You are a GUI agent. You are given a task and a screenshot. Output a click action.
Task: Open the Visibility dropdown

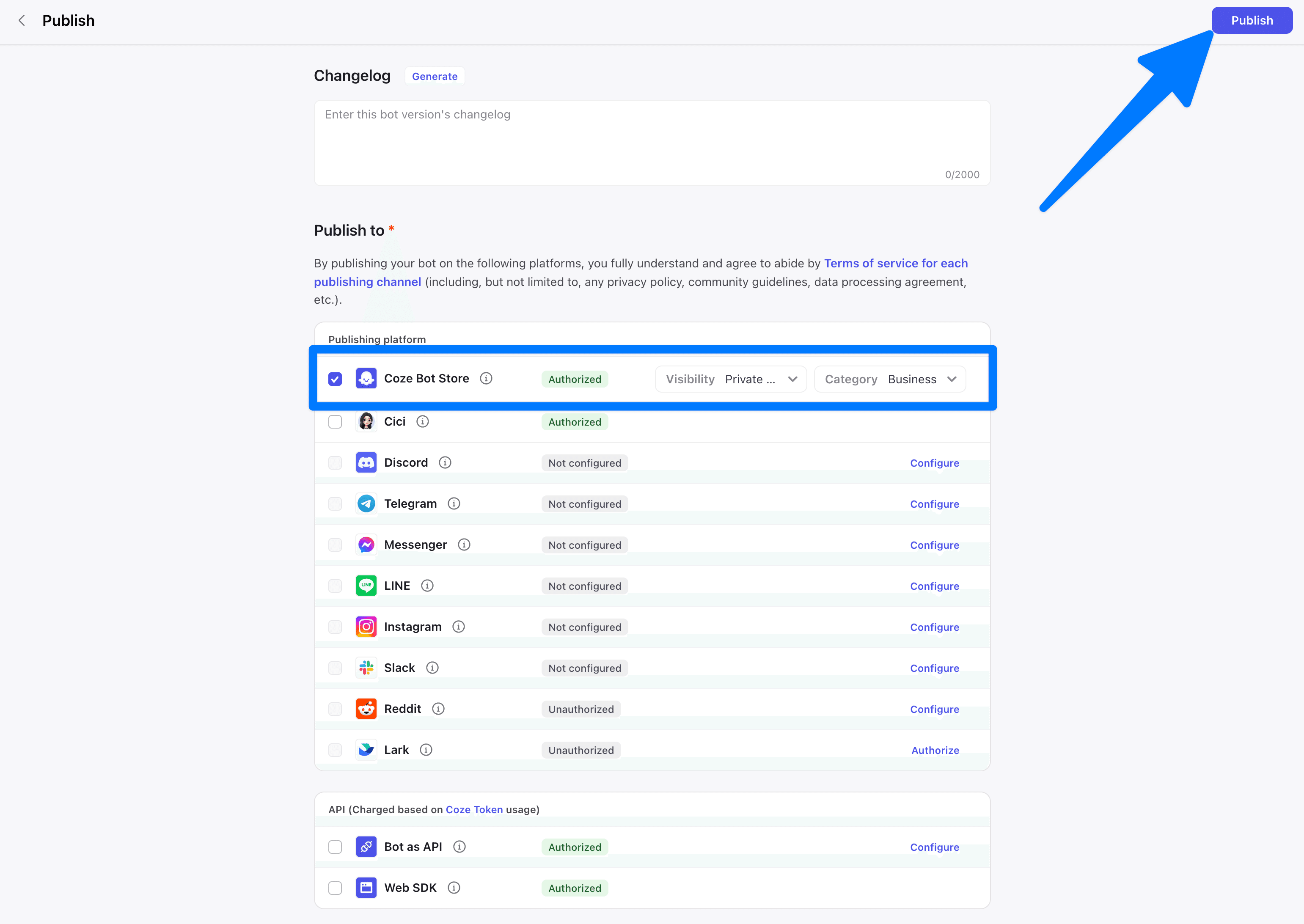tap(731, 379)
